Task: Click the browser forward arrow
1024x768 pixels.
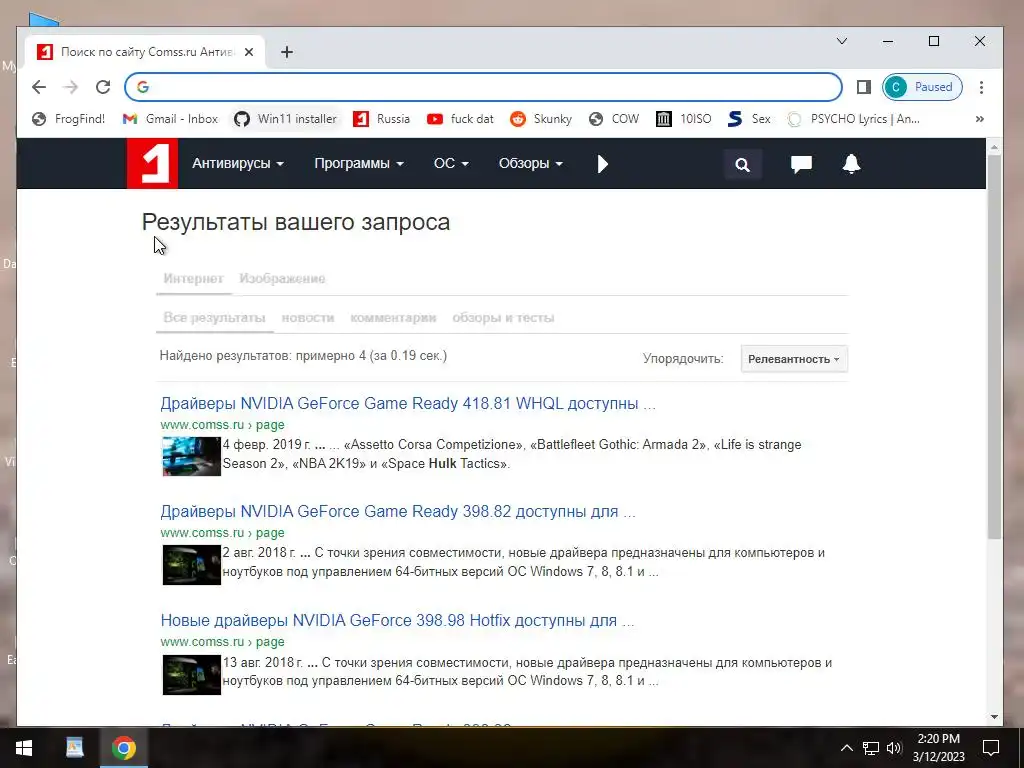Action: coord(71,87)
